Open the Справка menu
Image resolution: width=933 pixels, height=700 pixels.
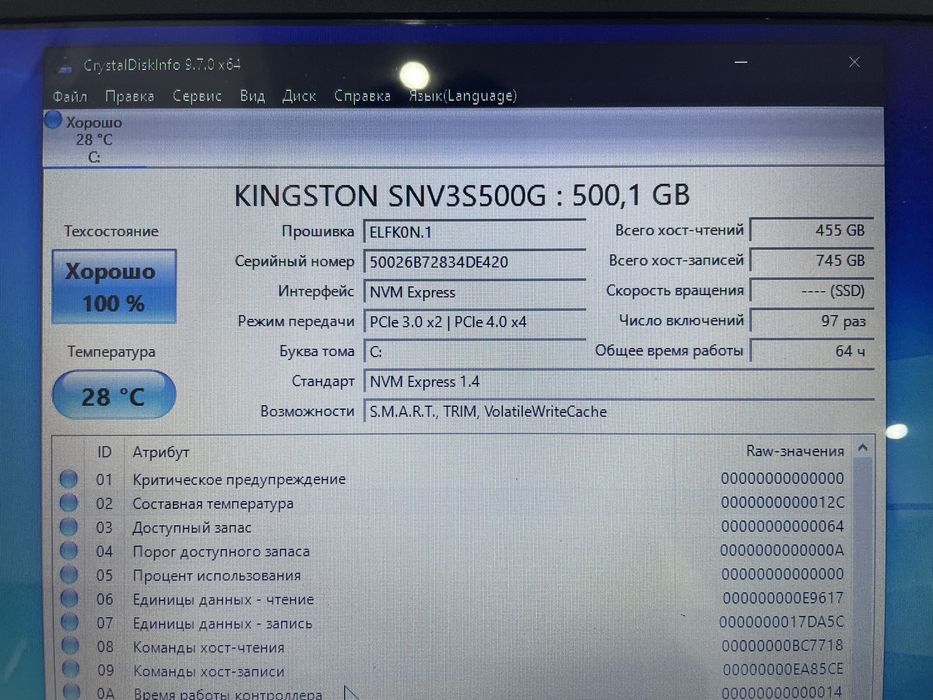(362, 96)
